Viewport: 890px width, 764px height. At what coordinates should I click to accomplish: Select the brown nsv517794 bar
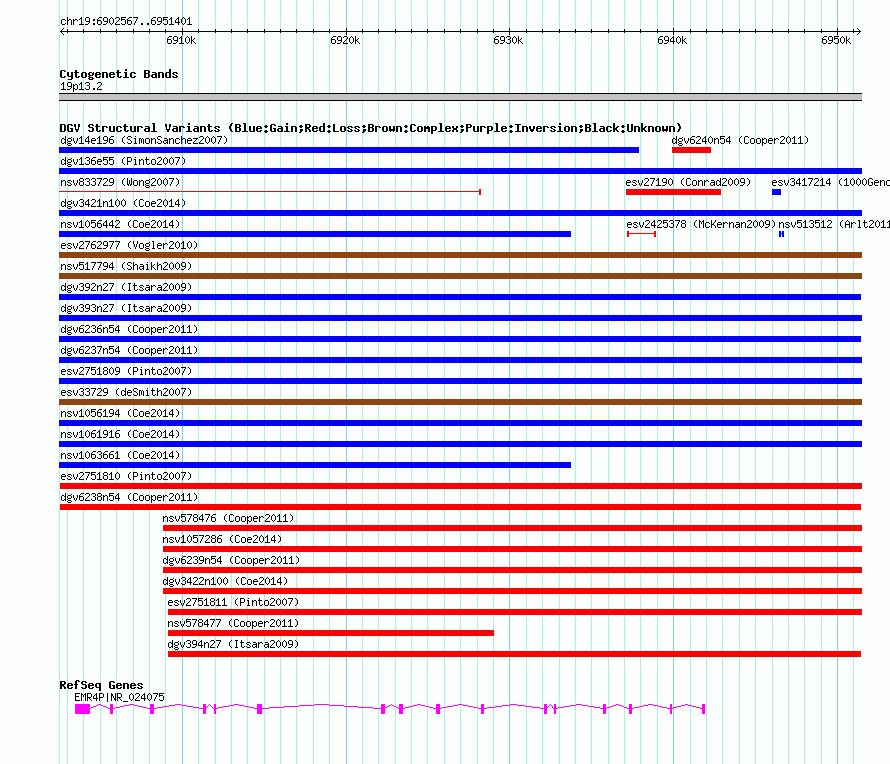click(460, 276)
